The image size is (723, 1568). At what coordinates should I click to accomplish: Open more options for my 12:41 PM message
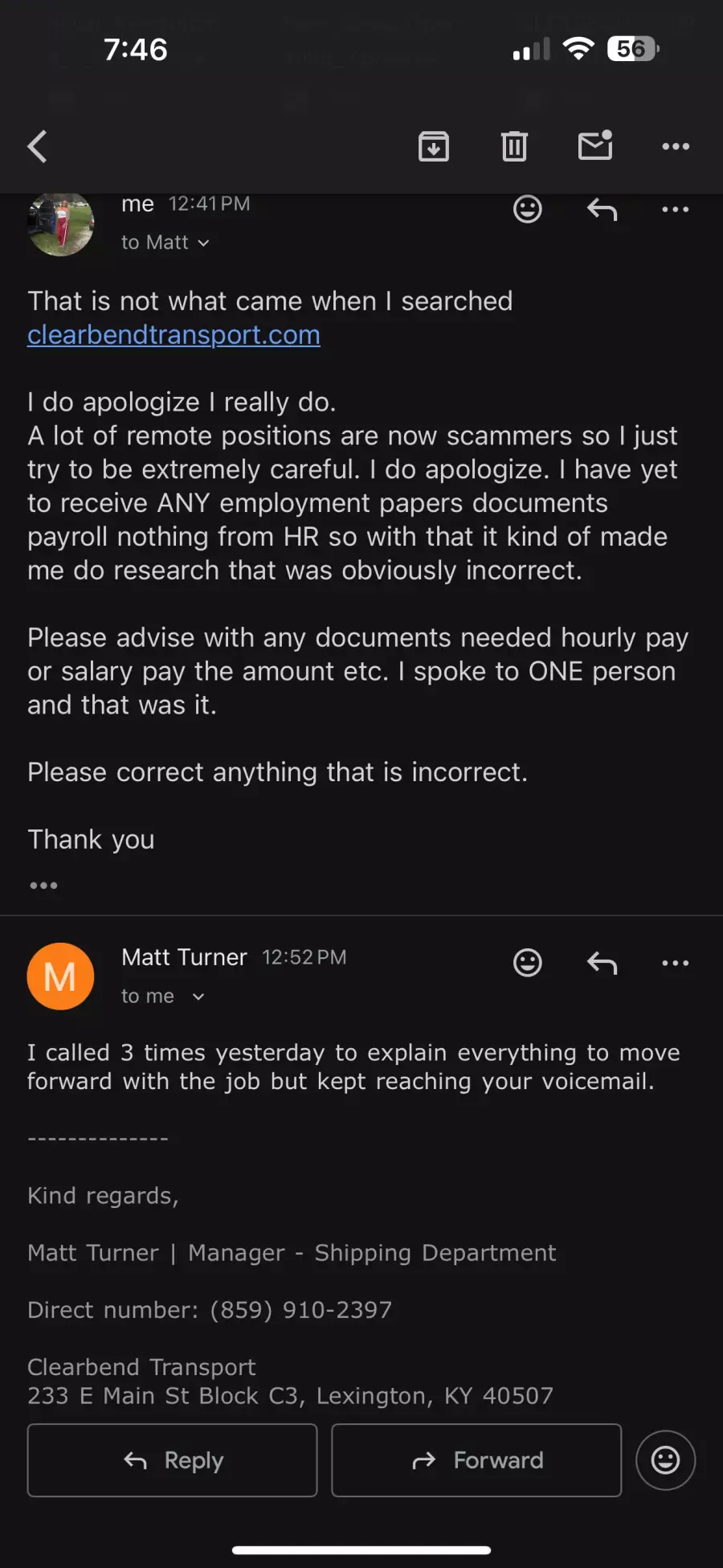click(x=676, y=210)
